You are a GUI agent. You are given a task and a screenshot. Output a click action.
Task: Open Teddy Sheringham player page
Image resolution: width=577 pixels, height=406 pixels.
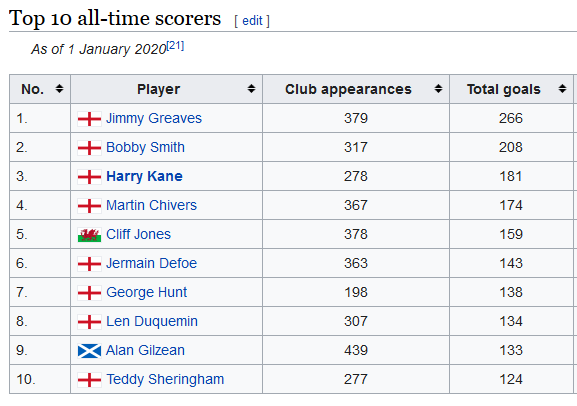165,379
